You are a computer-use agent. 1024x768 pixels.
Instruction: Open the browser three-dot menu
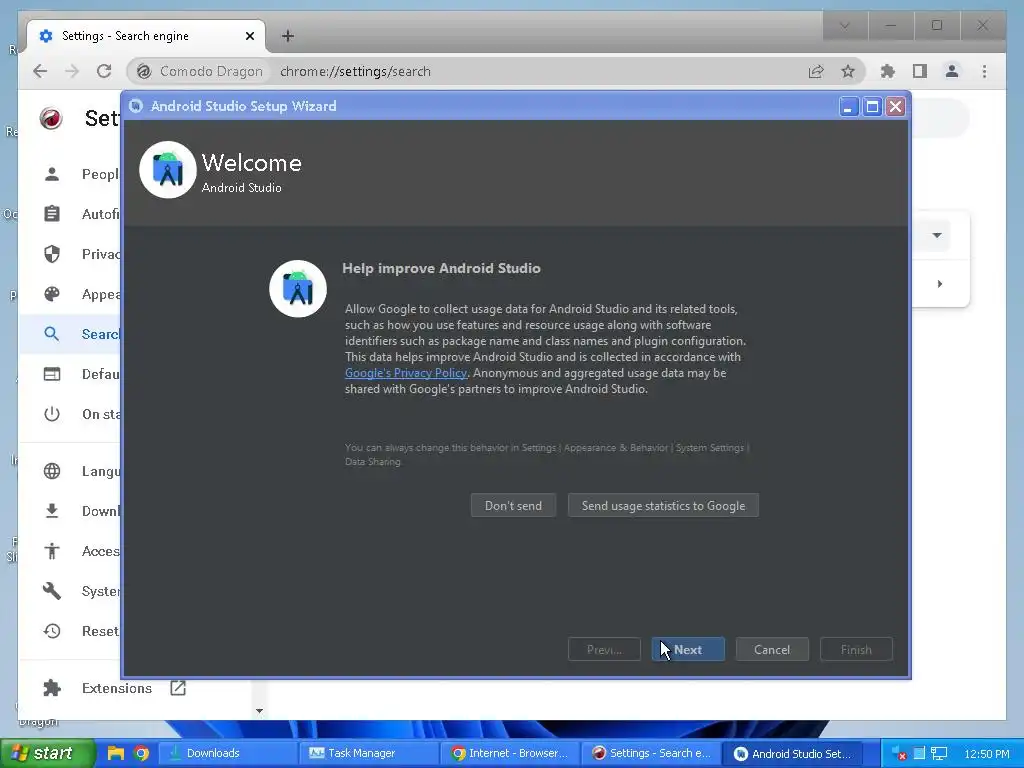point(984,71)
